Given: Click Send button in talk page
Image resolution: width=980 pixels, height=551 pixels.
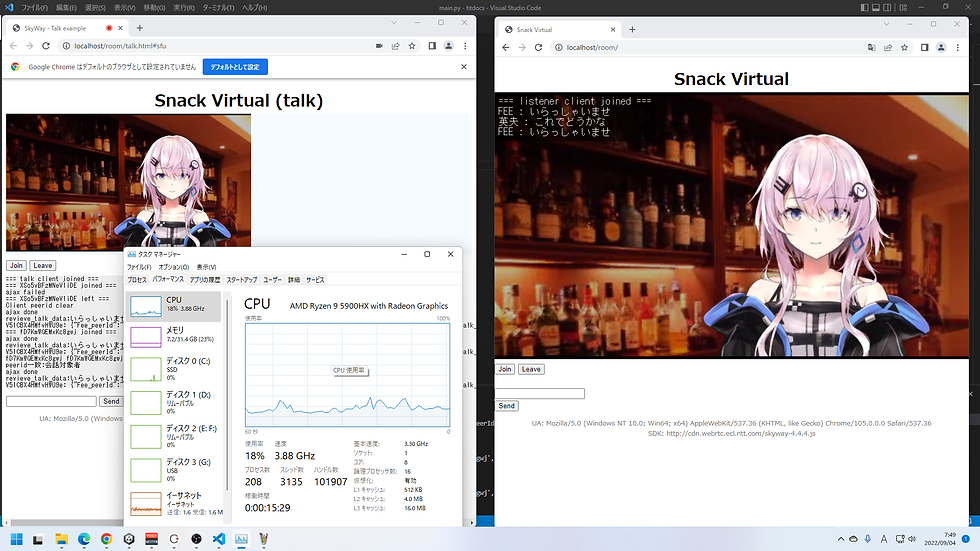Looking at the screenshot, I should click(111, 401).
